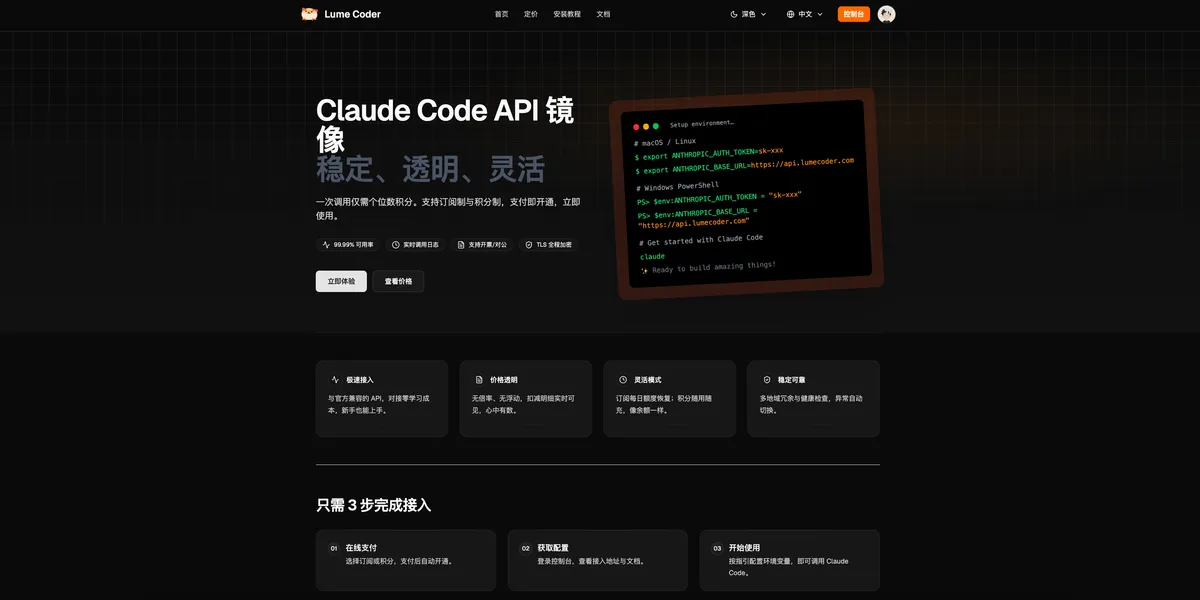Go to the 首页 nav item
The image size is (1200, 600).
[501, 14]
